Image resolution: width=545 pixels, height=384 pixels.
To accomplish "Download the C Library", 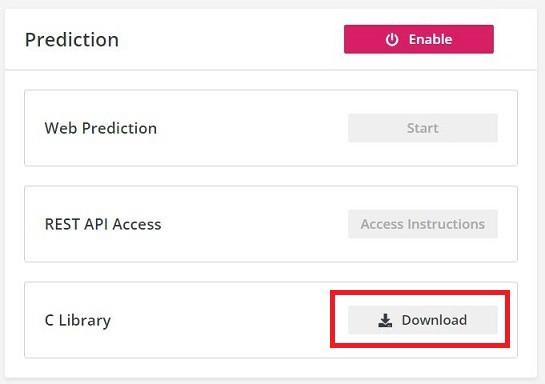I will click(423, 320).
